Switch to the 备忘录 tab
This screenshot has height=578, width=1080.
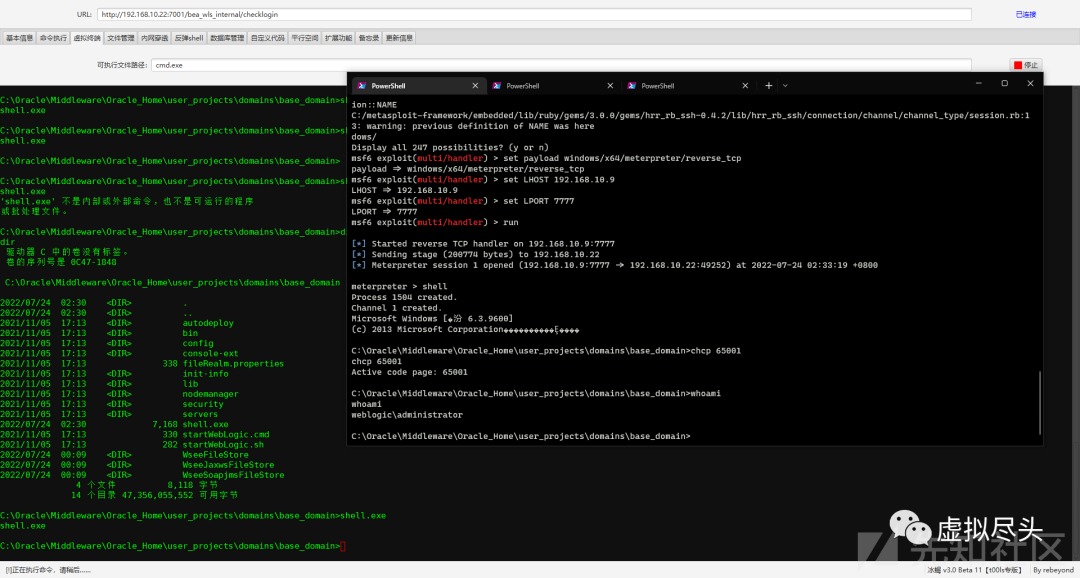point(368,39)
